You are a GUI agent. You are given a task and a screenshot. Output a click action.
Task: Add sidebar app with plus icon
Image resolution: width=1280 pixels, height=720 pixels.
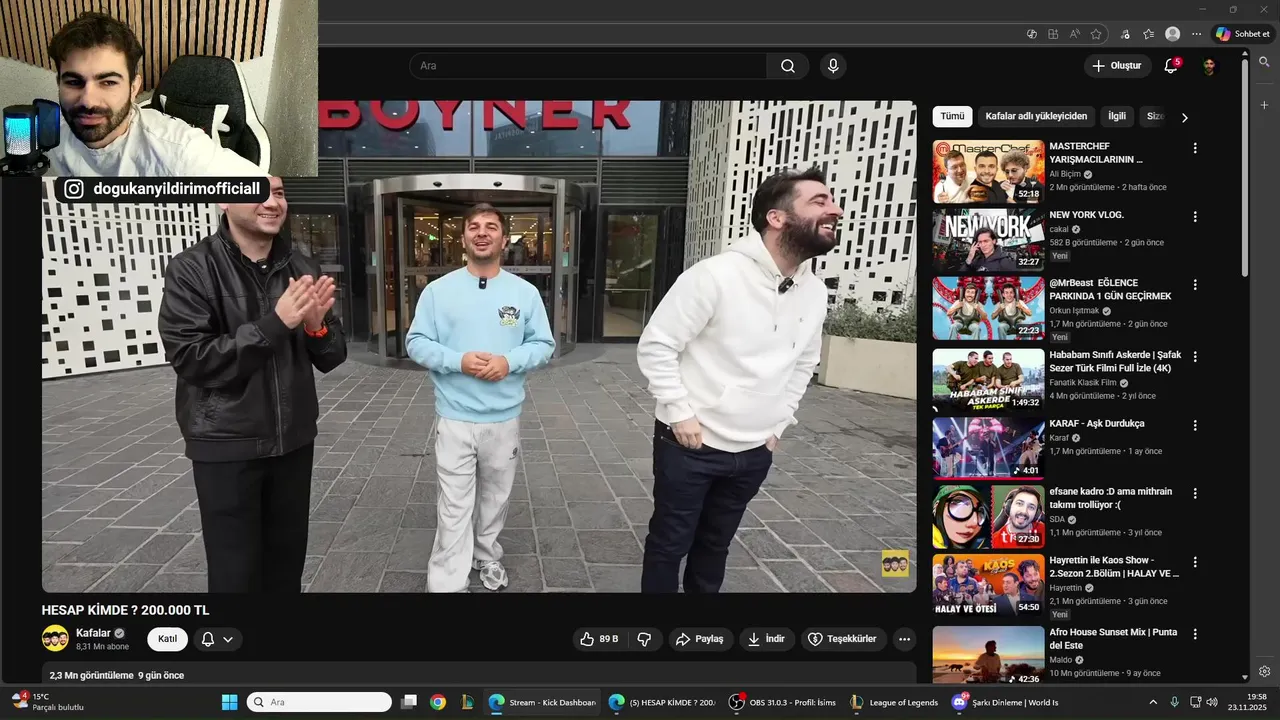tap(1264, 104)
